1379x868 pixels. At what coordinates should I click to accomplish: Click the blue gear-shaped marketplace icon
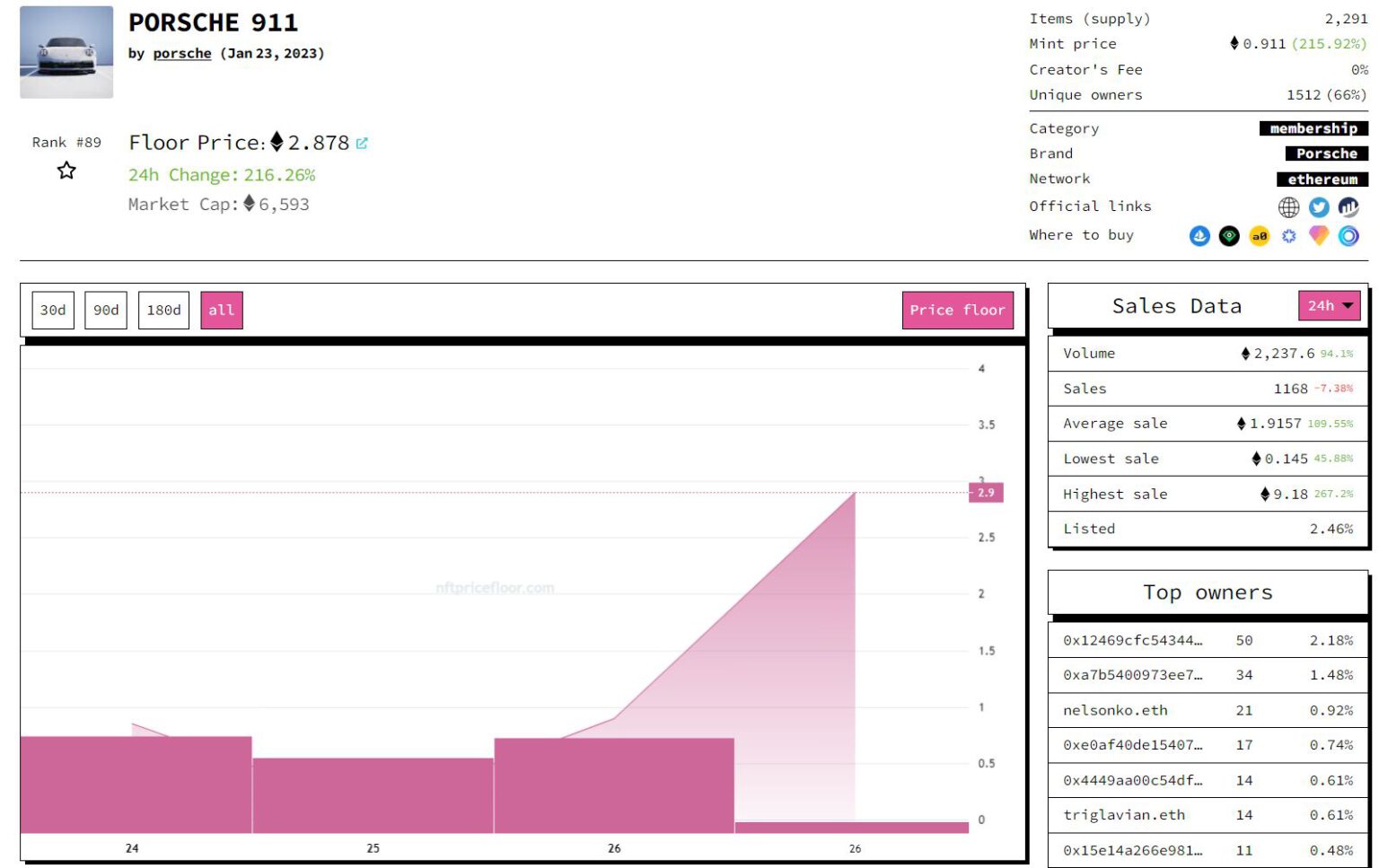click(1289, 236)
